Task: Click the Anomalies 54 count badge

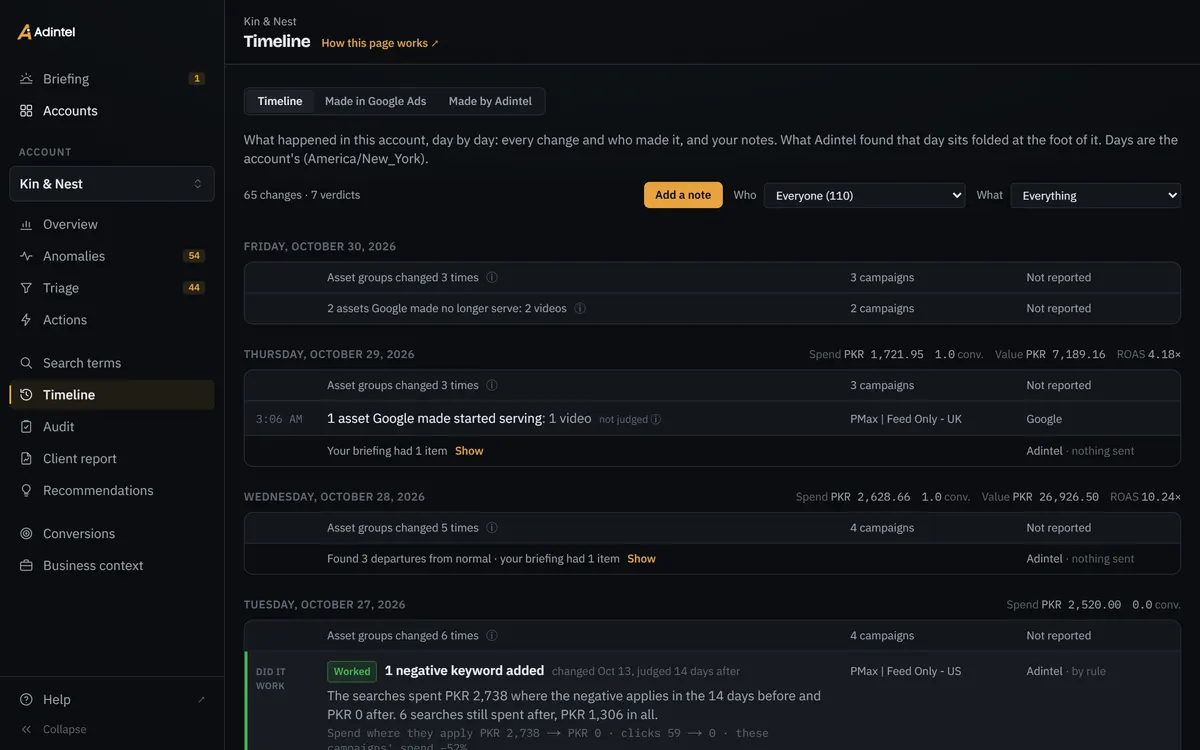Action: coord(194,256)
